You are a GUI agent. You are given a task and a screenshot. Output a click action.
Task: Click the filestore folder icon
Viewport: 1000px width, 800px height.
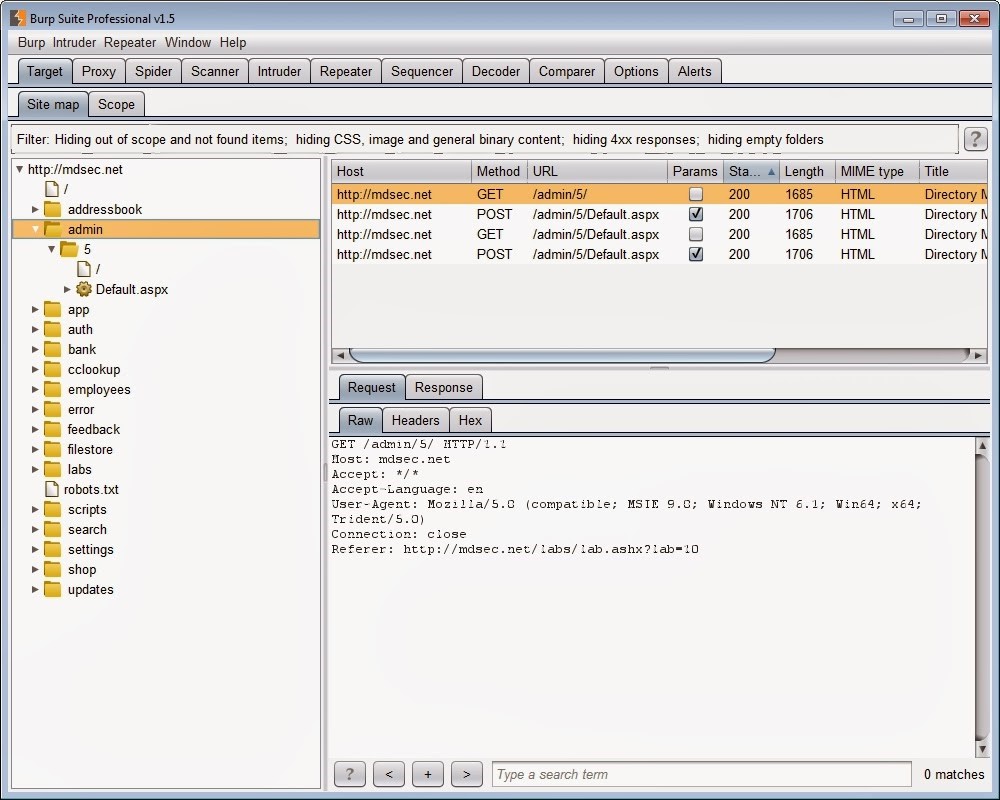(52, 449)
